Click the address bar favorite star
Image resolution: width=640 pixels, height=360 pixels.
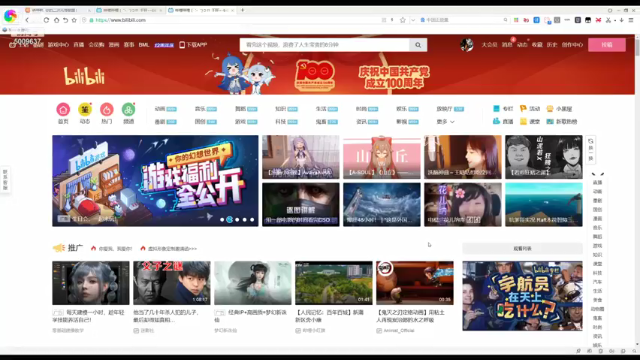coord(402,20)
